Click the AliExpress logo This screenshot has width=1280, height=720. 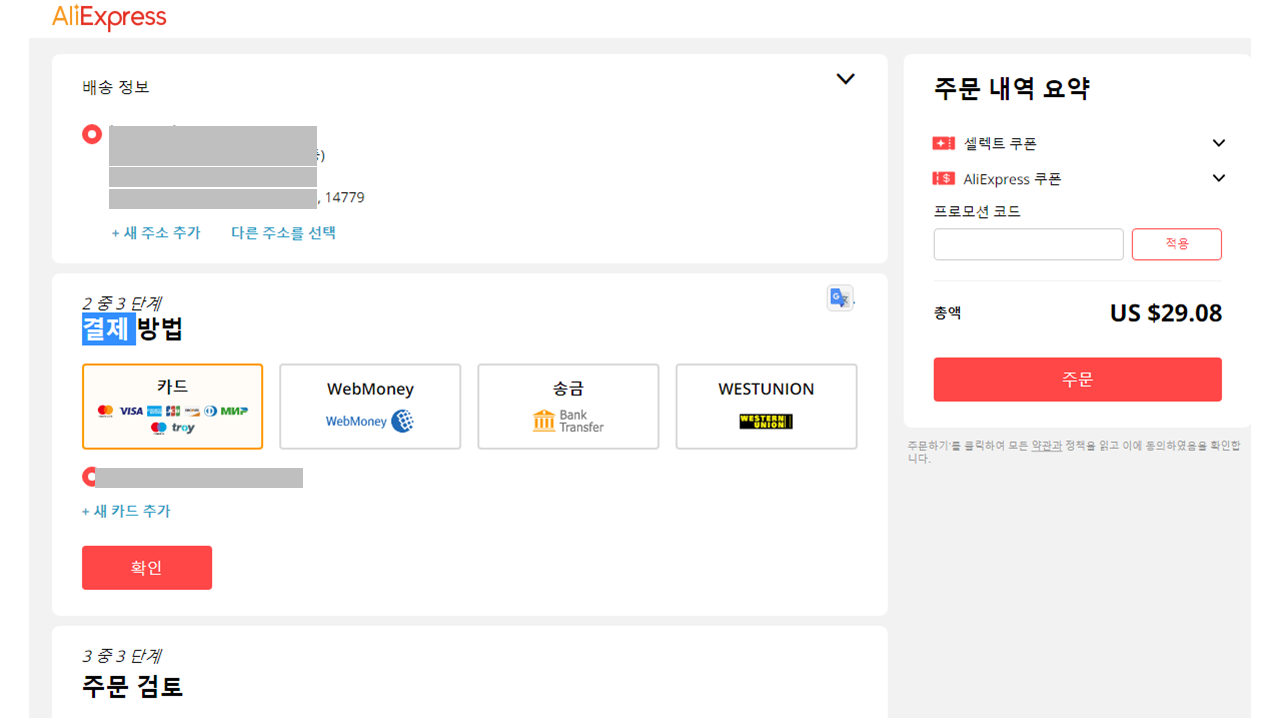(109, 17)
